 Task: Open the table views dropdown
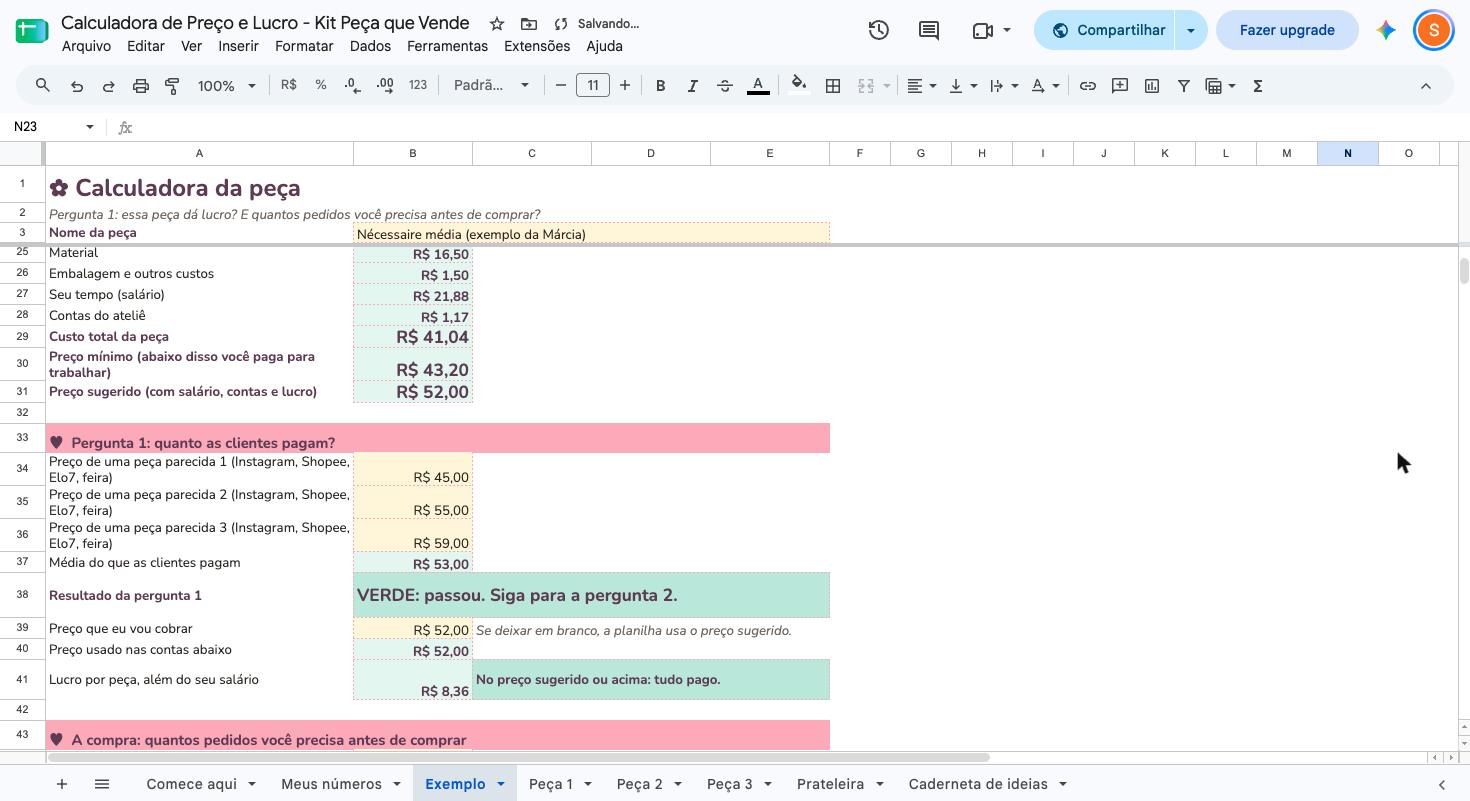pyautogui.click(x=1220, y=86)
